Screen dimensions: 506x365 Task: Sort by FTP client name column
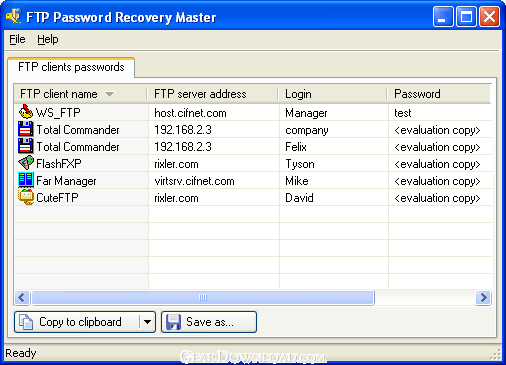(80, 94)
